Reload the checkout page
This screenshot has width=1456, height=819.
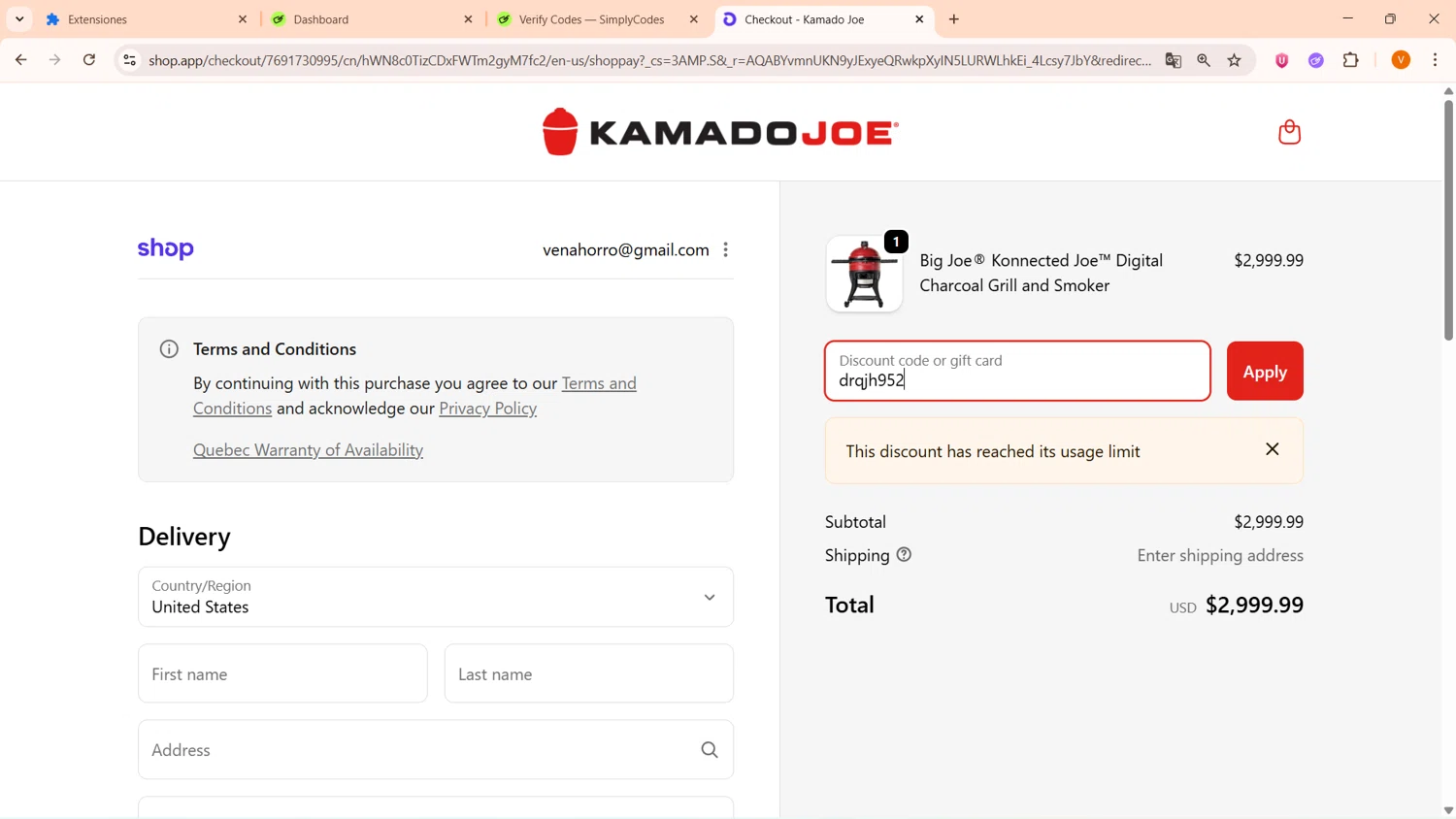coord(89,60)
